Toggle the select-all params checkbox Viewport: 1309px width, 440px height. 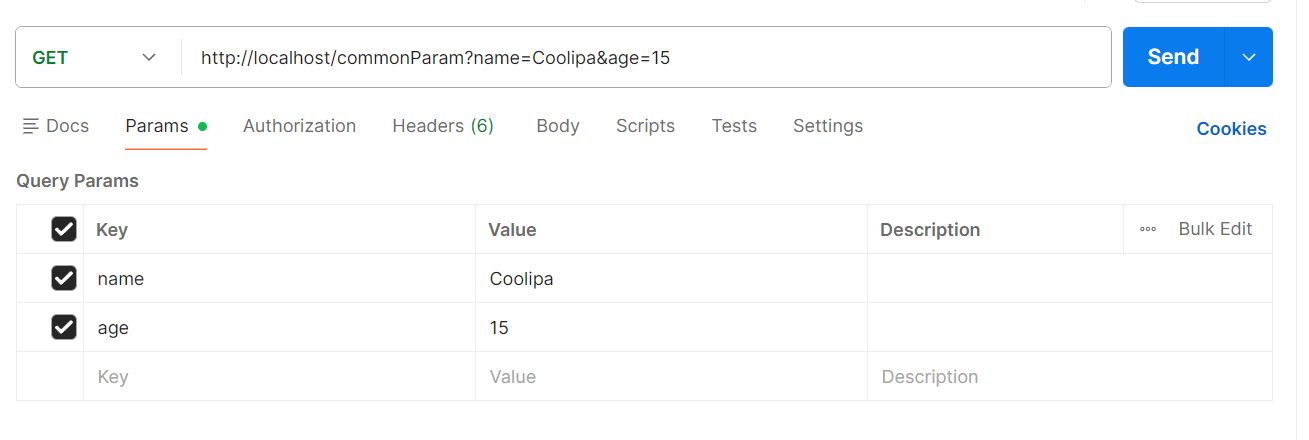[x=64, y=229]
